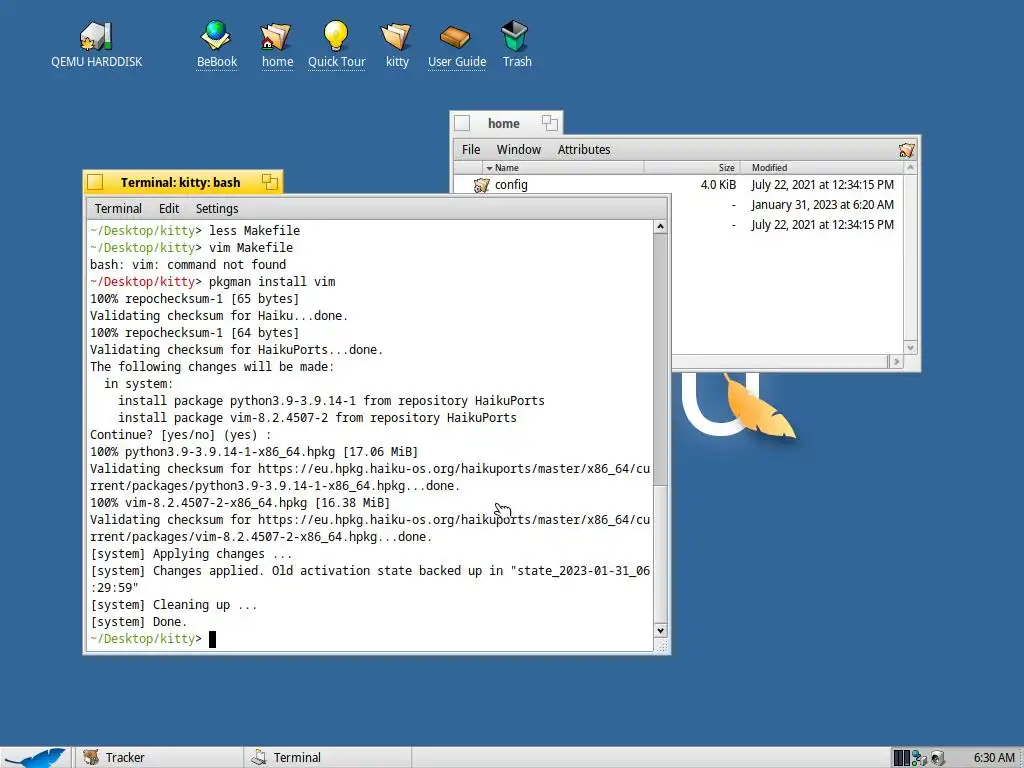Zoom the home window via title tab button

550,123
